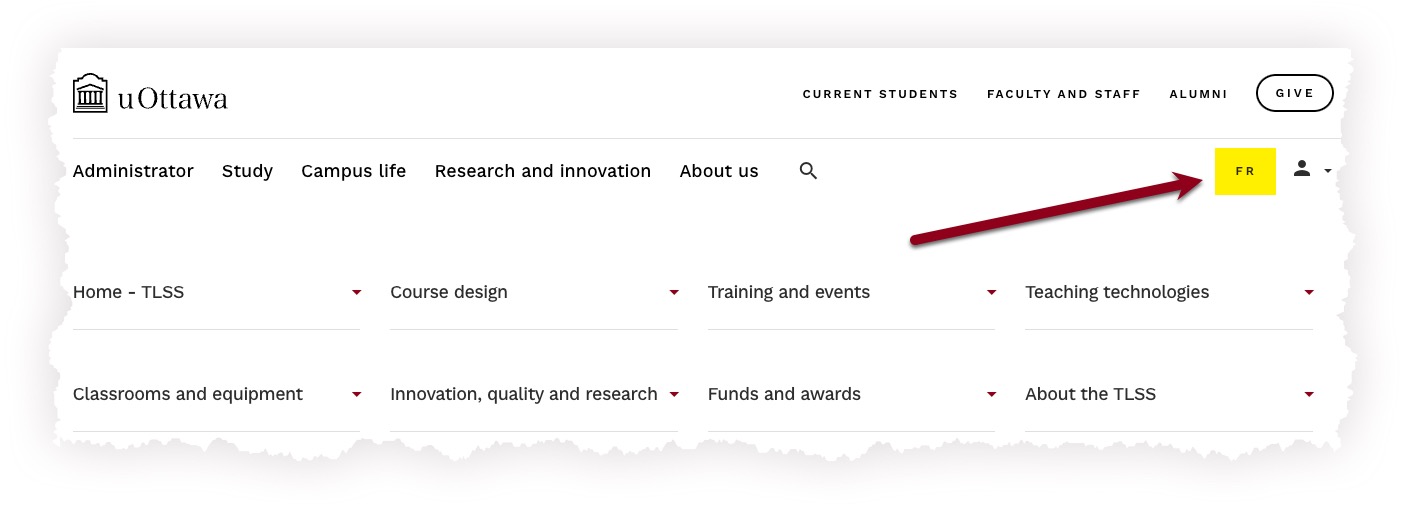Click the uOttawa logo
Viewport: 1407px width, 510px height.
click(x=150, y=94)
